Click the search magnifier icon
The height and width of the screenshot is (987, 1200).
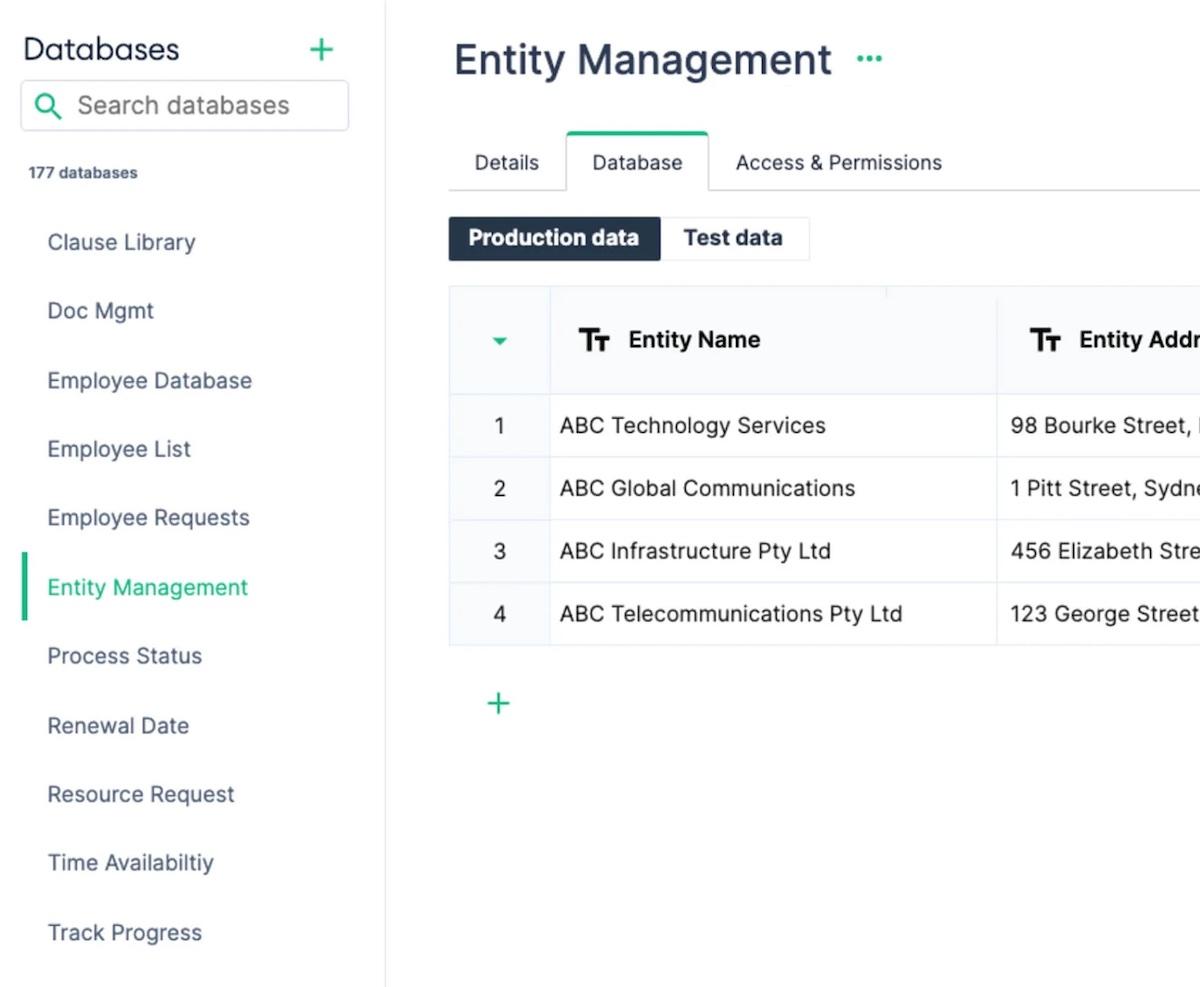[x=47, y=106]
